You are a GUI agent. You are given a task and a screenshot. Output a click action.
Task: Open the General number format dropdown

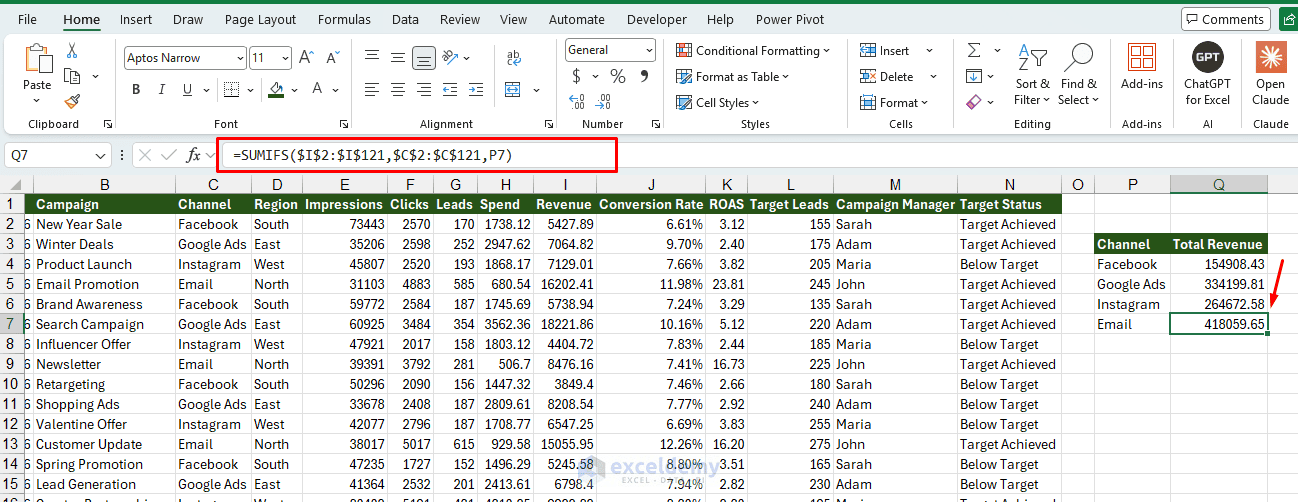tap(649, 50)
